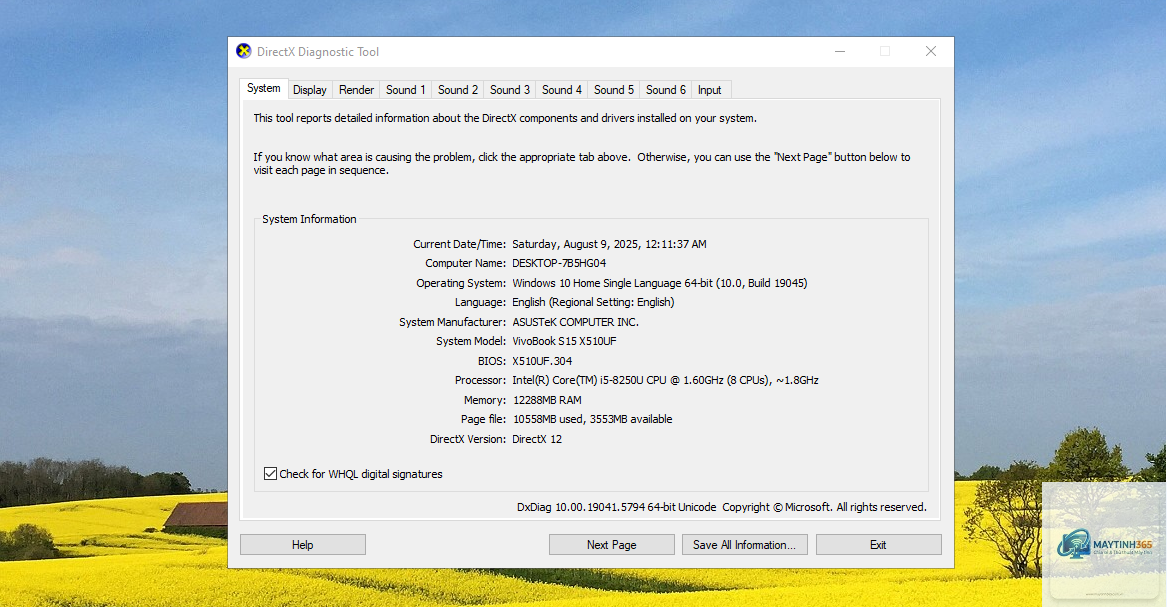The width and height of the screenshot is (1167, 607).
Task: Click the English (Regional Setting: English) value
Action: 593,302
